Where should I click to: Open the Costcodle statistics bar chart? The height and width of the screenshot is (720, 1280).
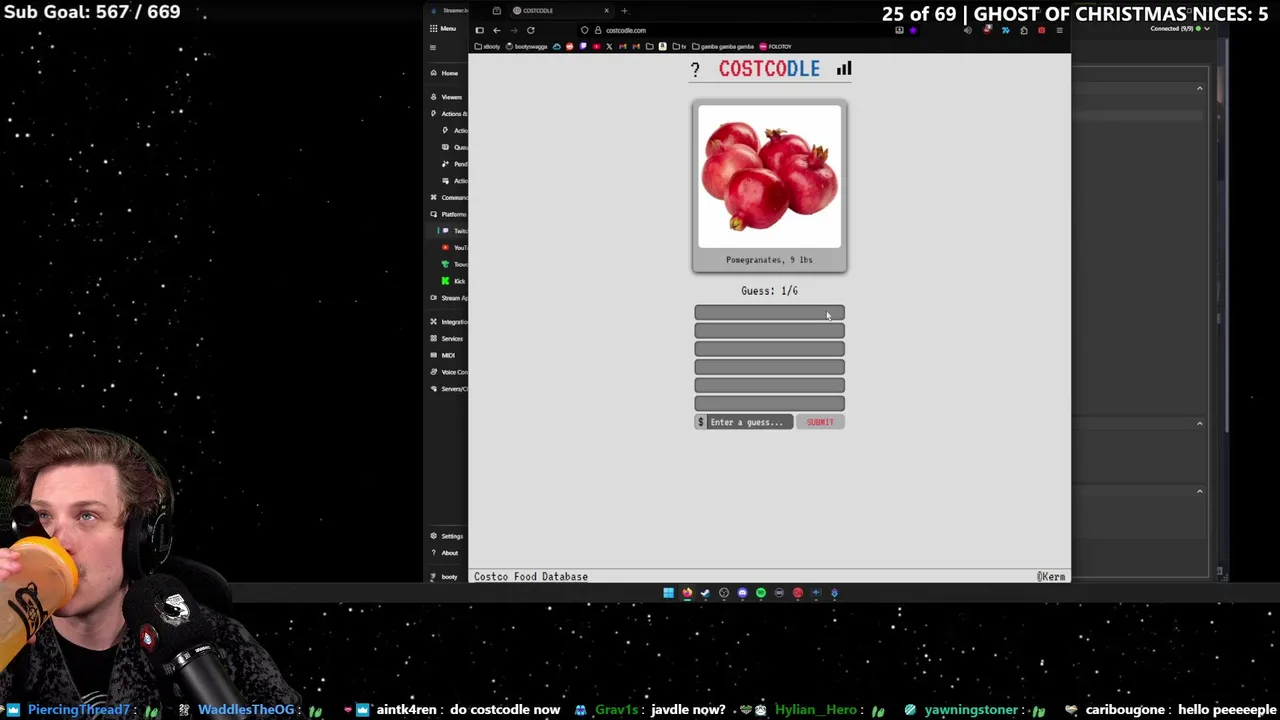[844, 68]
